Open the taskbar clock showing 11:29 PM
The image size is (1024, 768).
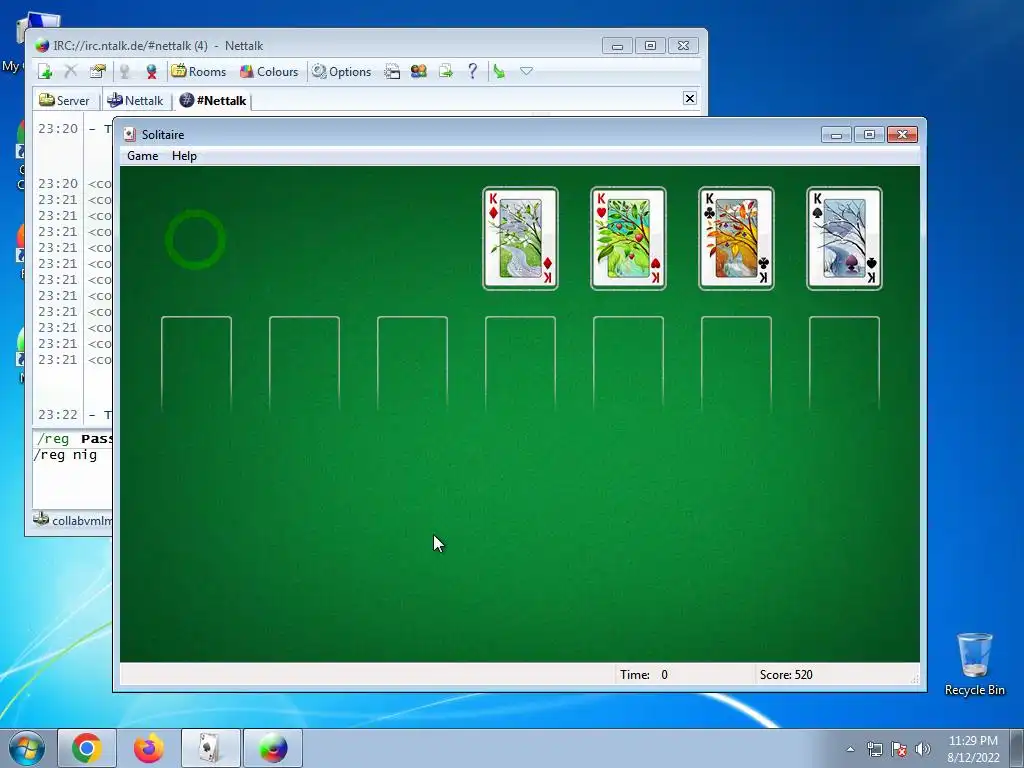973,749
